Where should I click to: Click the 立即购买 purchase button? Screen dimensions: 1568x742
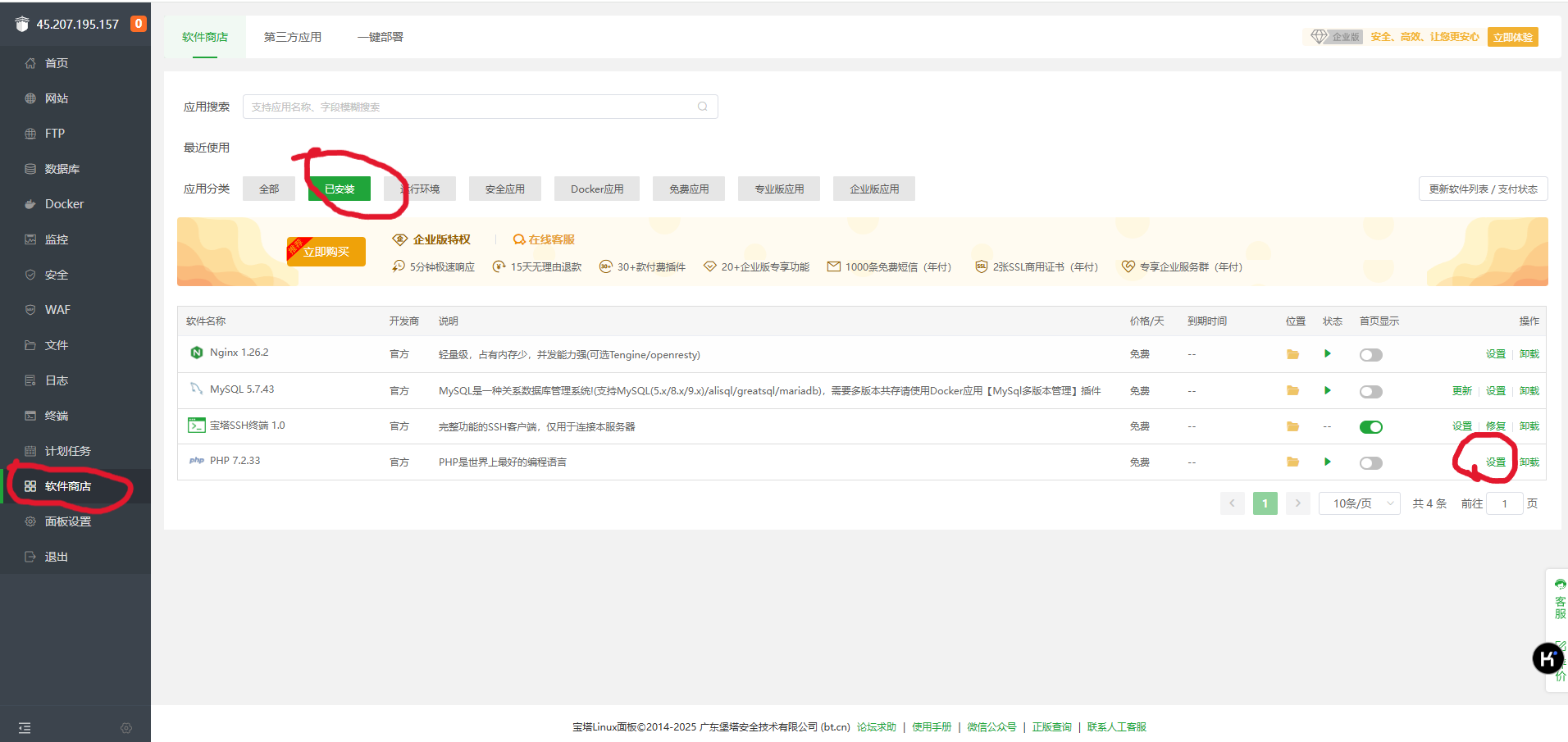pyautogui.click(x=326, y=252)
